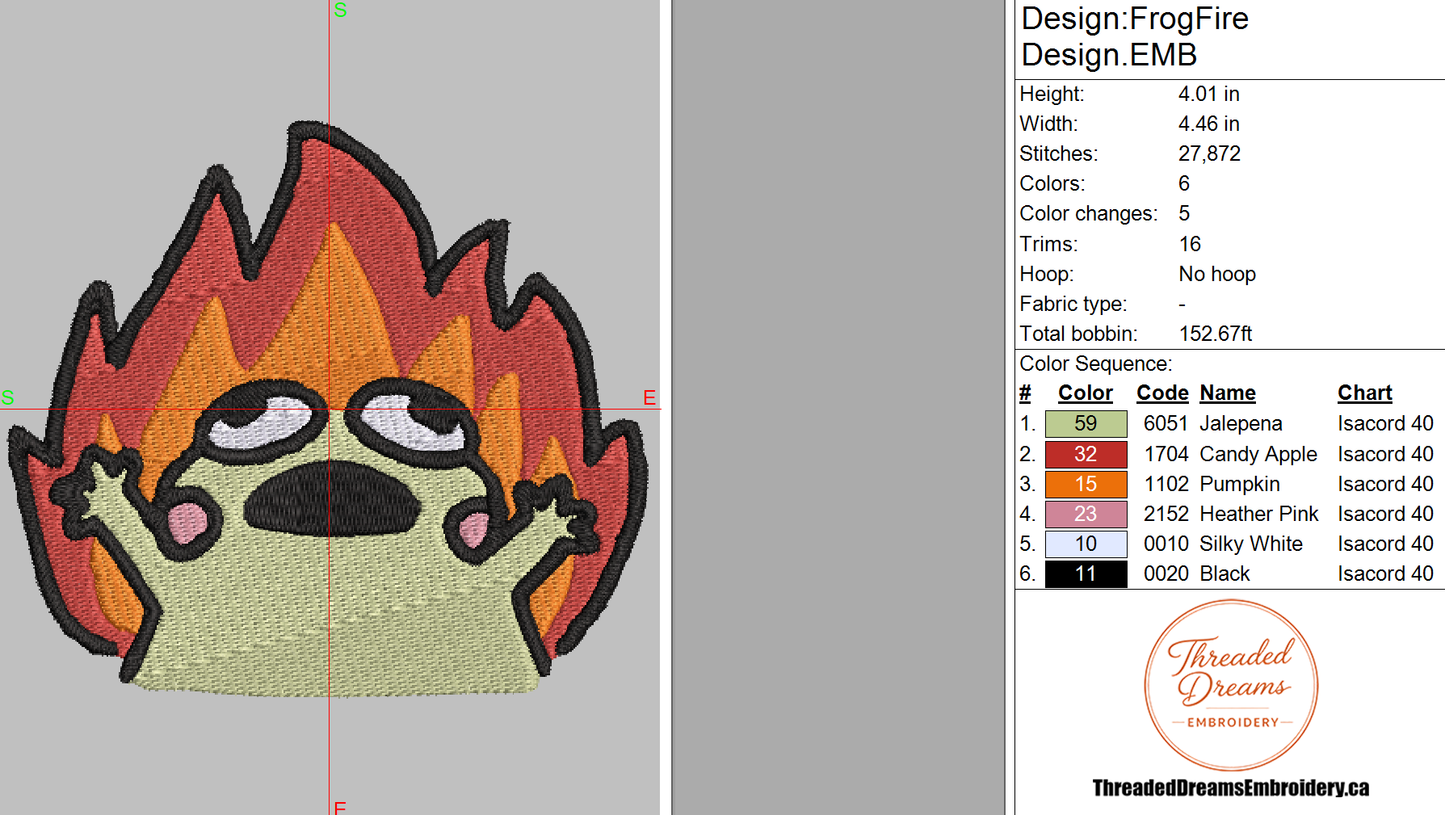
Task: Click 'Isacord 40' in the Jalepena row
Action: [x=1386, y=424]
